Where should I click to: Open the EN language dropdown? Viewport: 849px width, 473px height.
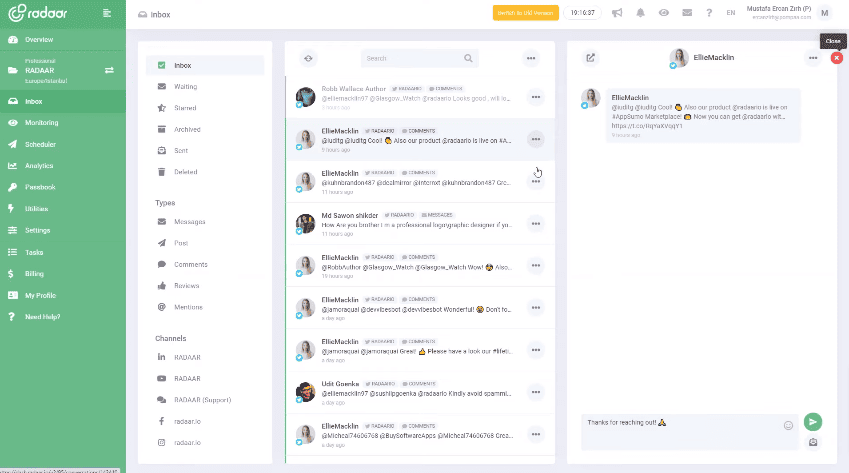click(x=730, y=13)
